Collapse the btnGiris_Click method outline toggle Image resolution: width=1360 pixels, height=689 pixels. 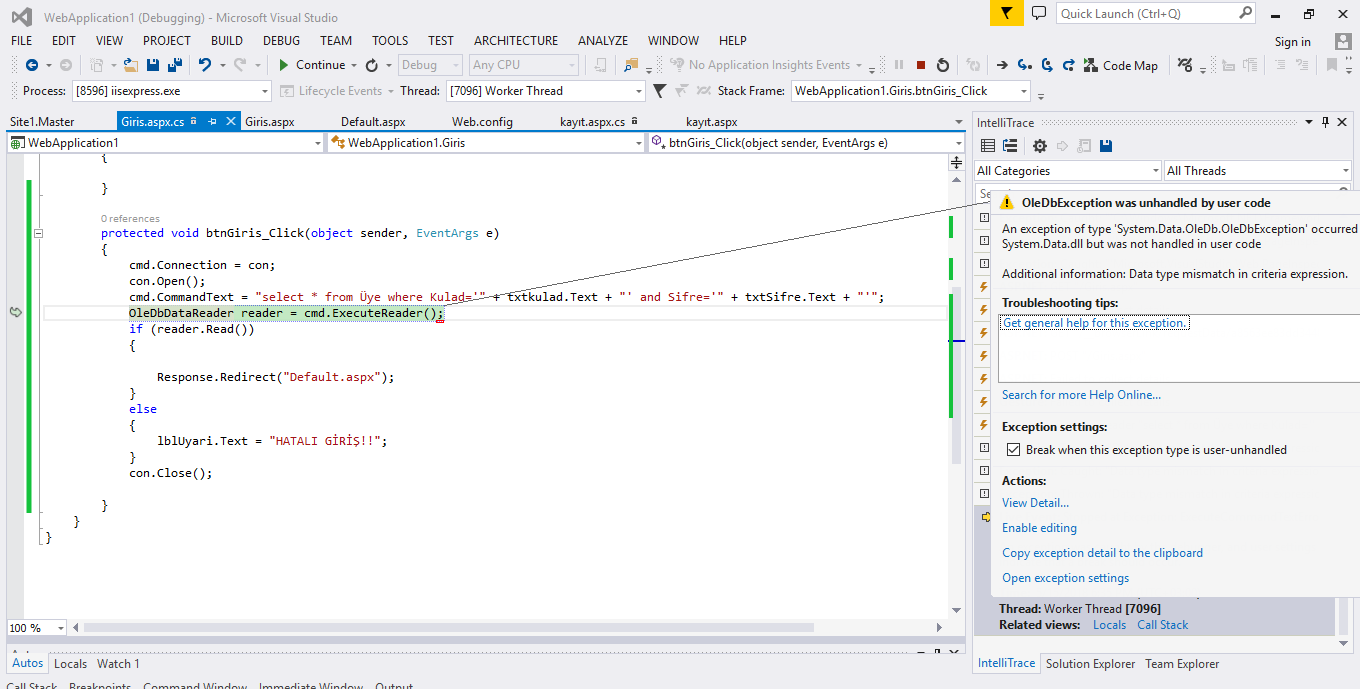39,233
